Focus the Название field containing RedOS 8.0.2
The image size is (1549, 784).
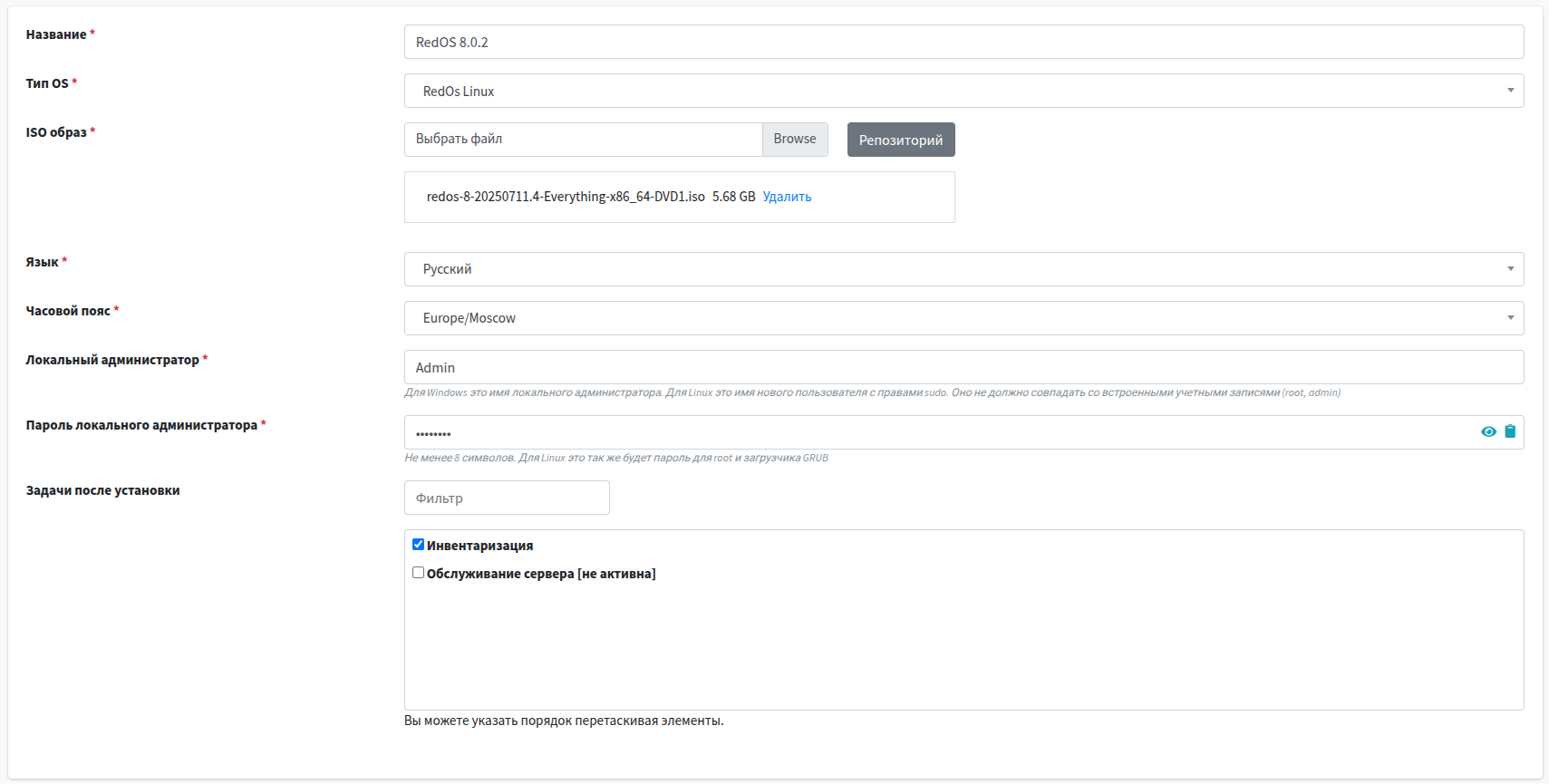(963, 42)
